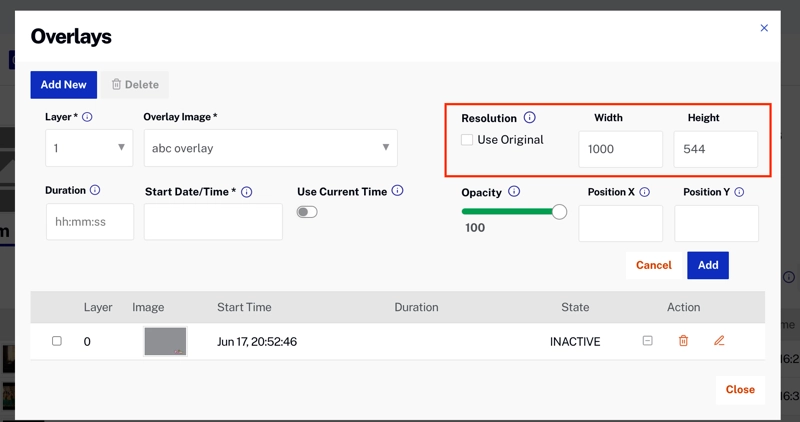
Task: Click the Use Current Time info icon
Action: point(397,191)
